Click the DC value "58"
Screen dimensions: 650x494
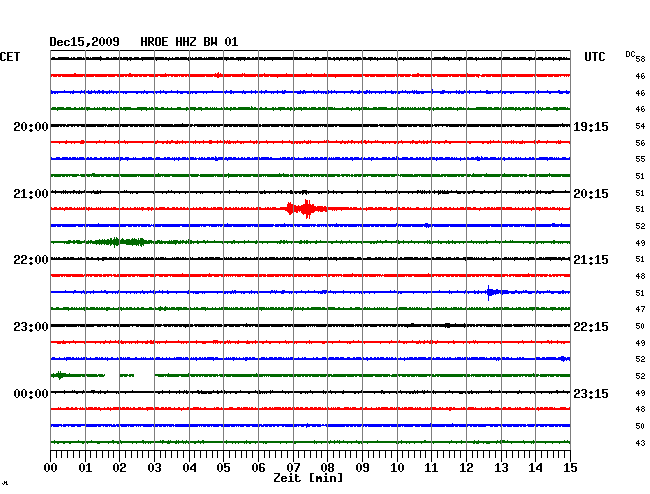tap(640, 59)
